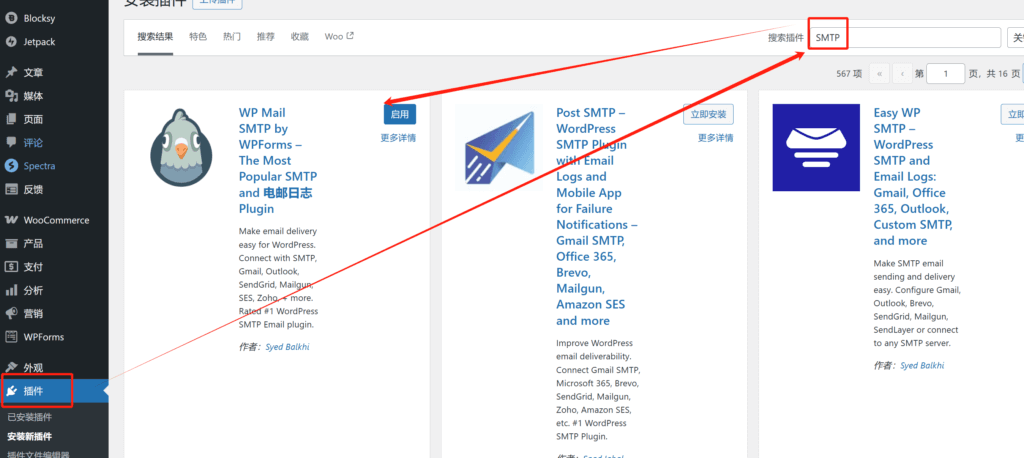
Task: Click the 启用 button for WP Mail SMTP
Action: pos(400,114)
